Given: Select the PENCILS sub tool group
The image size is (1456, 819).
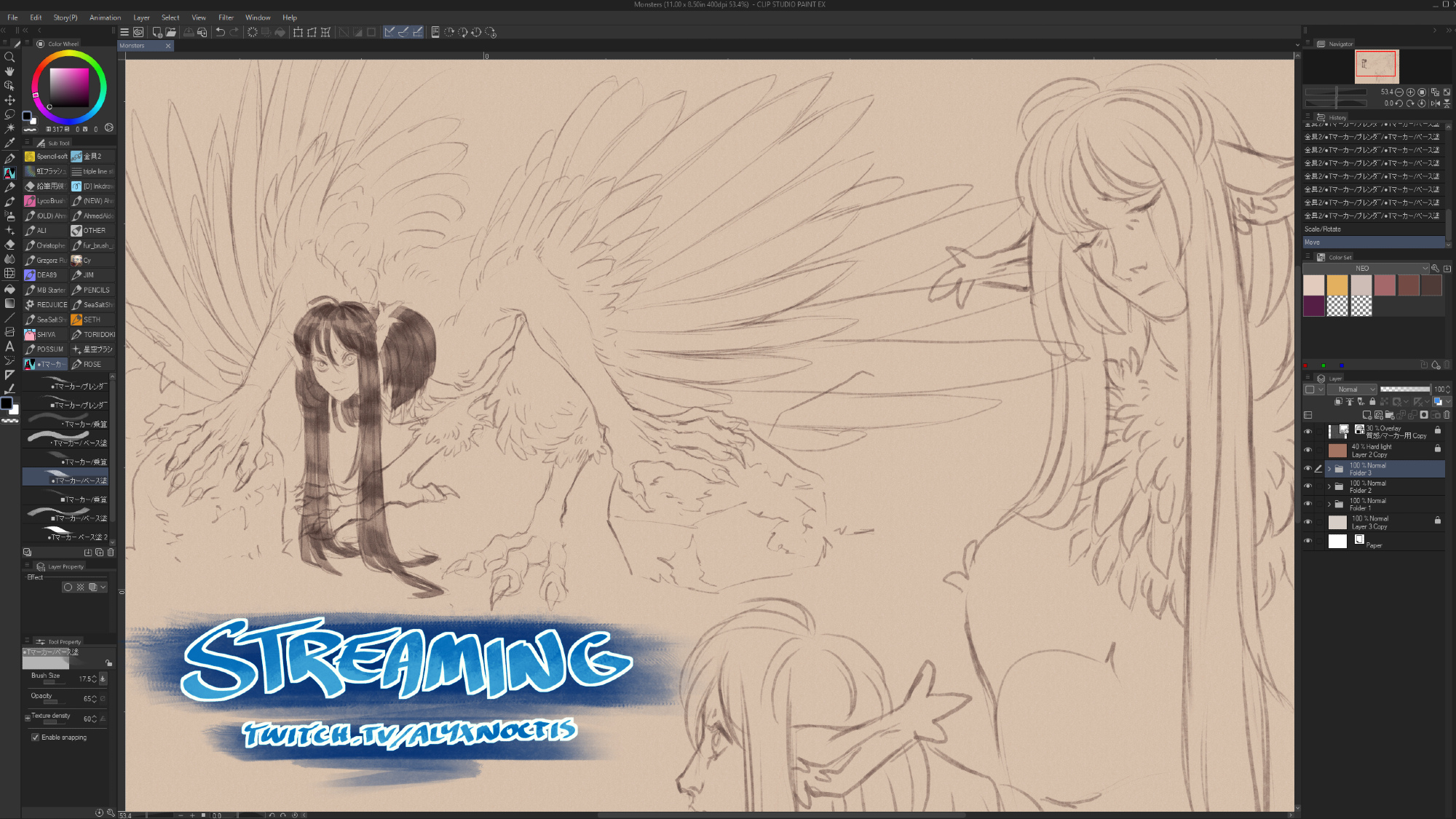Looking at the screenshot, I should pos(93,290).
